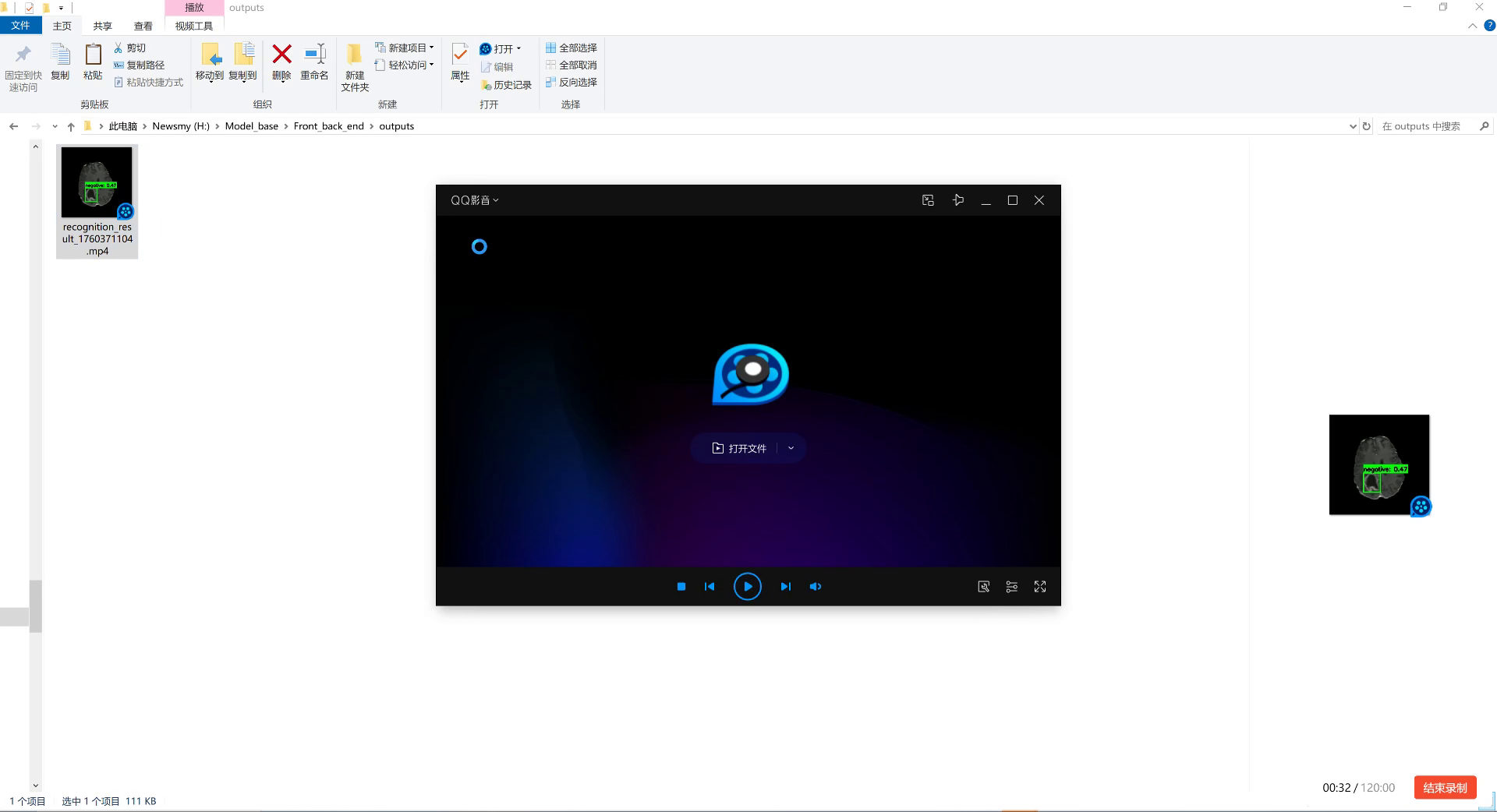Click 全部取消 select none
The height and width of the screenshot is (812, 1497).
pos(571,65)
